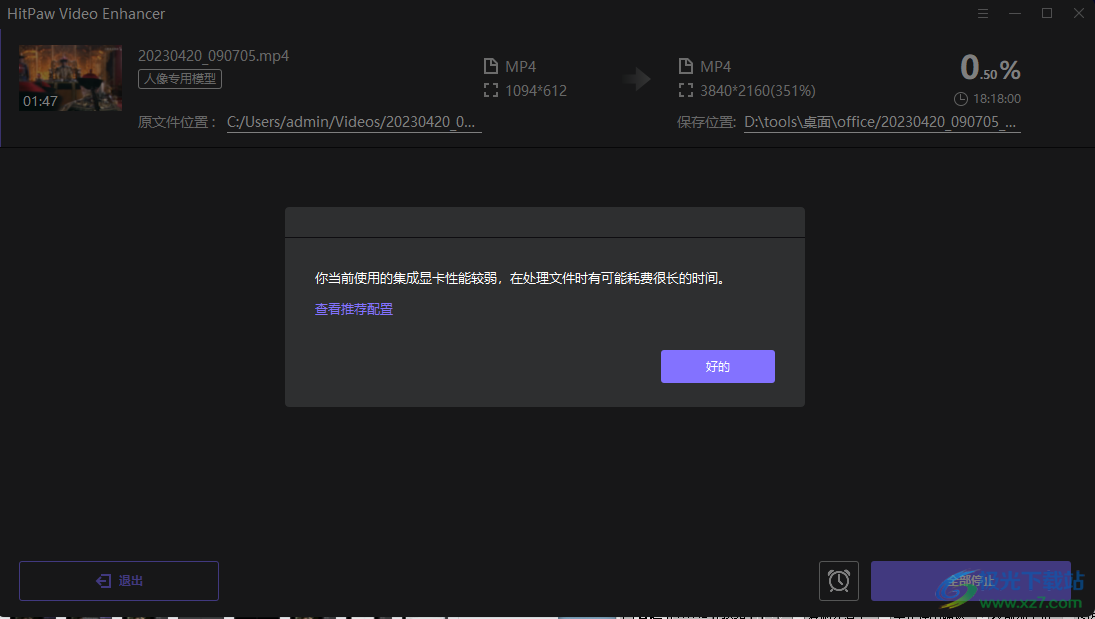Click the source resolution icon beside 1094*612

491,90
